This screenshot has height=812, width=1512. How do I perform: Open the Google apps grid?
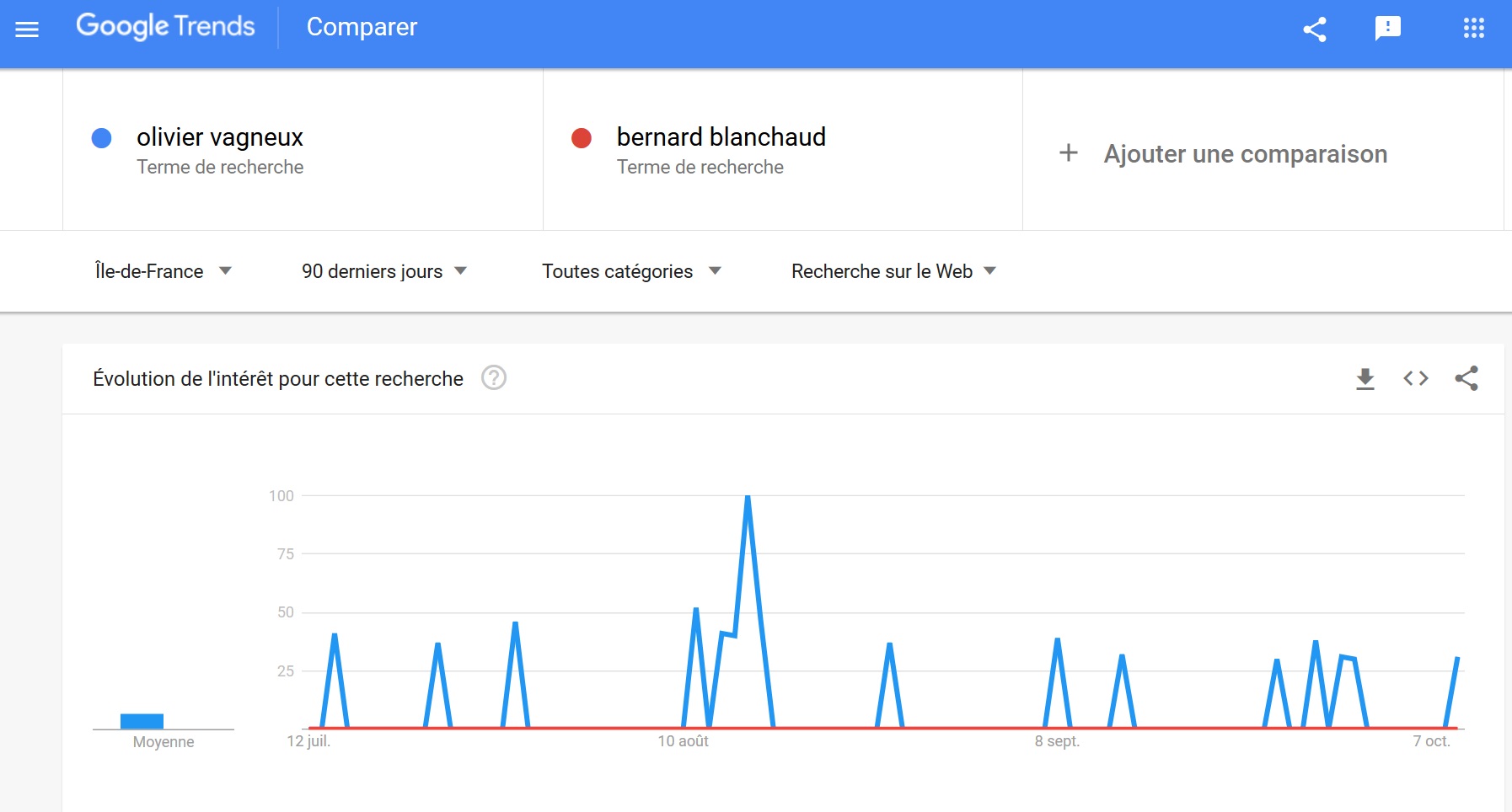[1473, 29]
